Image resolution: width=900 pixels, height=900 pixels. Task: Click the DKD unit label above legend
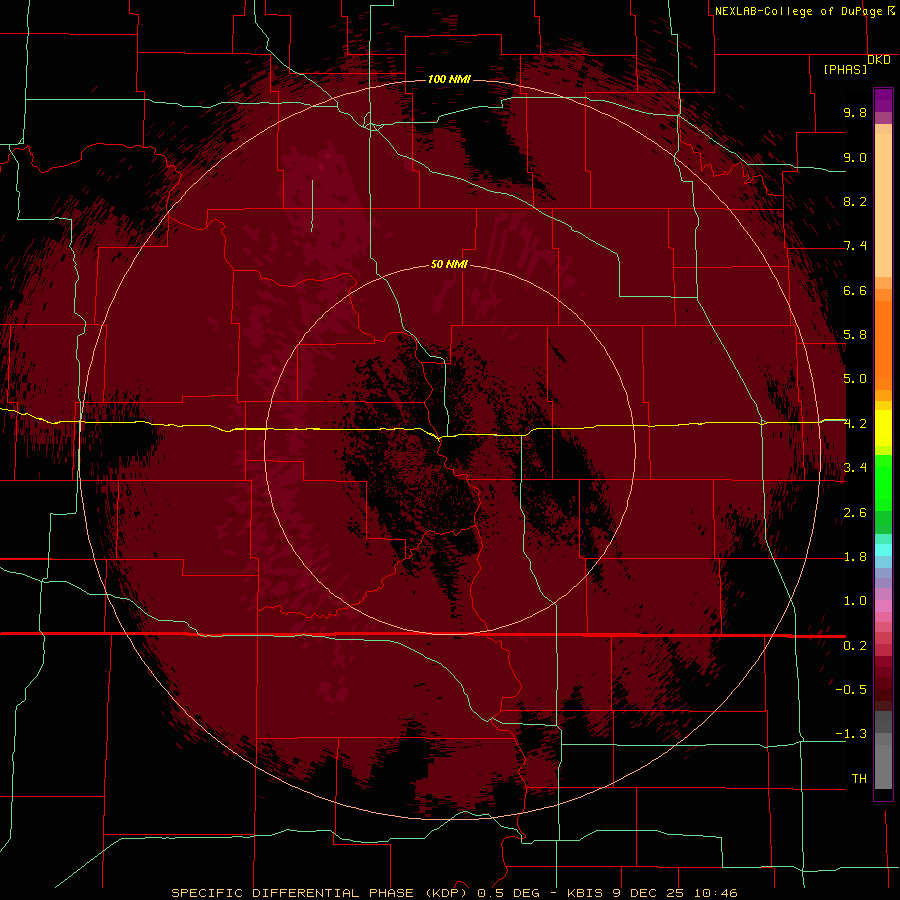point(879,60)
